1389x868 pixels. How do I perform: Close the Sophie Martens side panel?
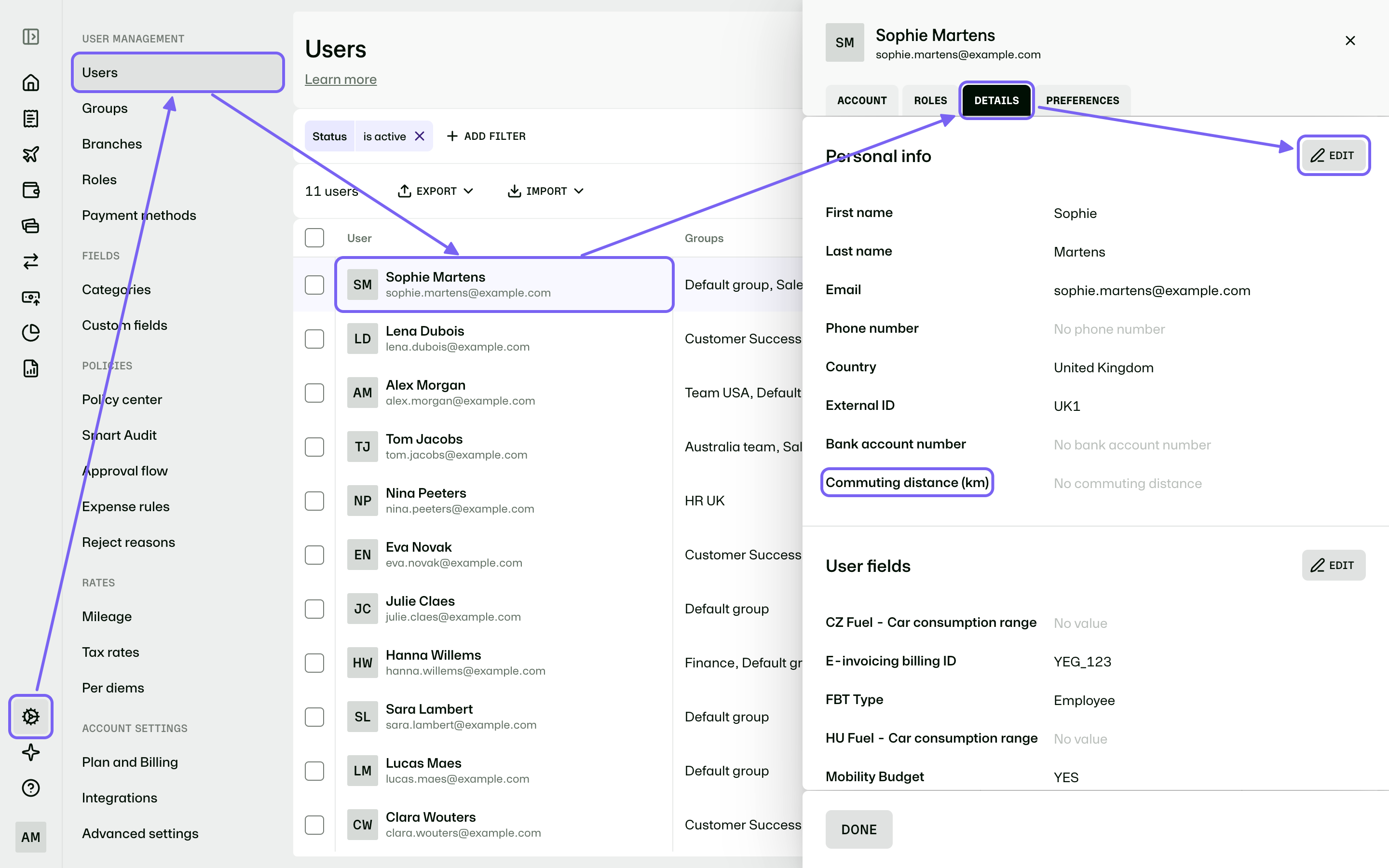coord(1350,41)
